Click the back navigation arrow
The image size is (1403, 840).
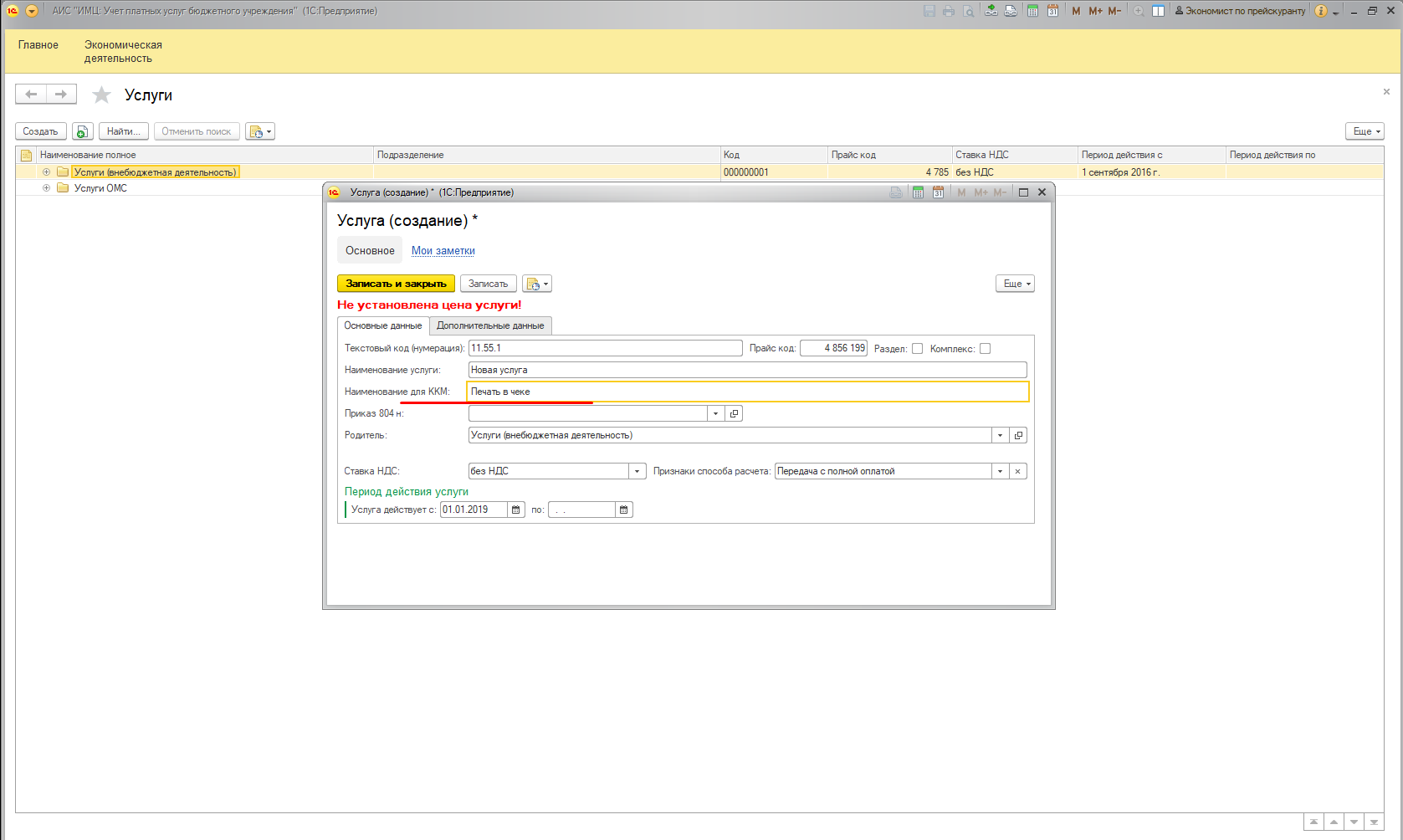click(x=31, y=95)
